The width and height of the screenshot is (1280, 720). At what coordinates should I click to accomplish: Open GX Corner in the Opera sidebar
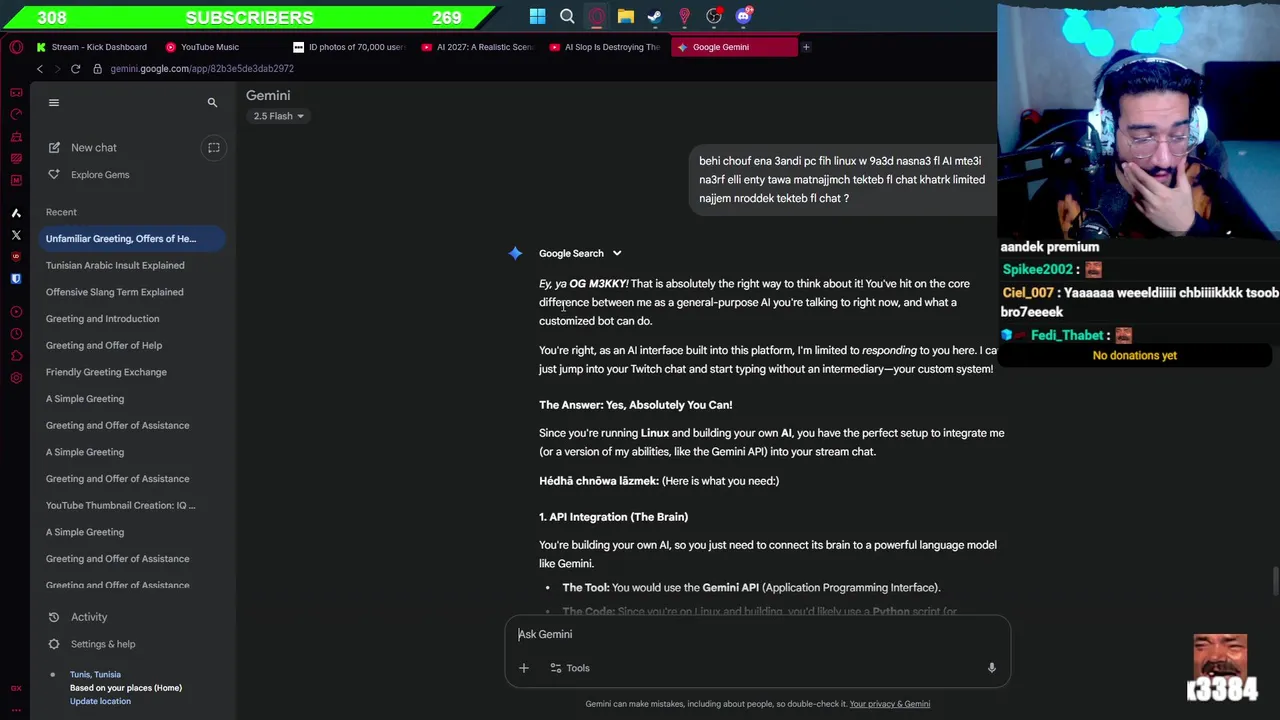point(16,92)
